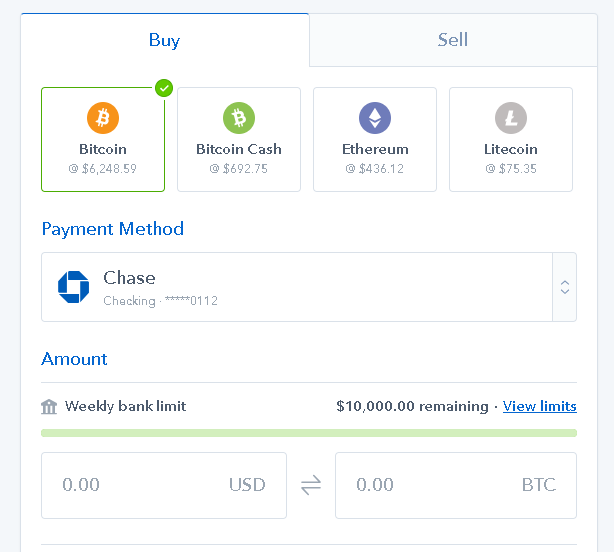
Task: Click the orange Bitcoin logo icon
Action: click(103, 118)
